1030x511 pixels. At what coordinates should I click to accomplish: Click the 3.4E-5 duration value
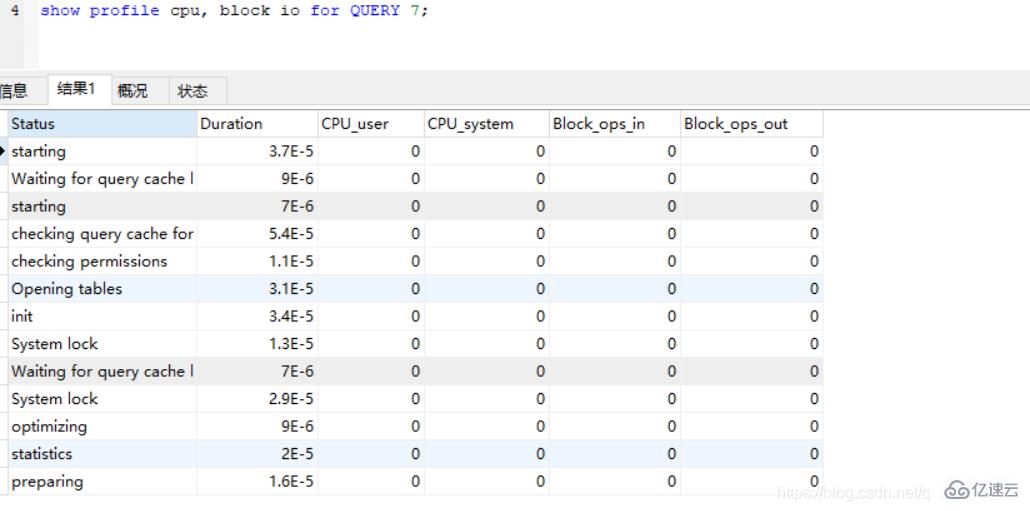pyautogui.click(x=291, y=317)
